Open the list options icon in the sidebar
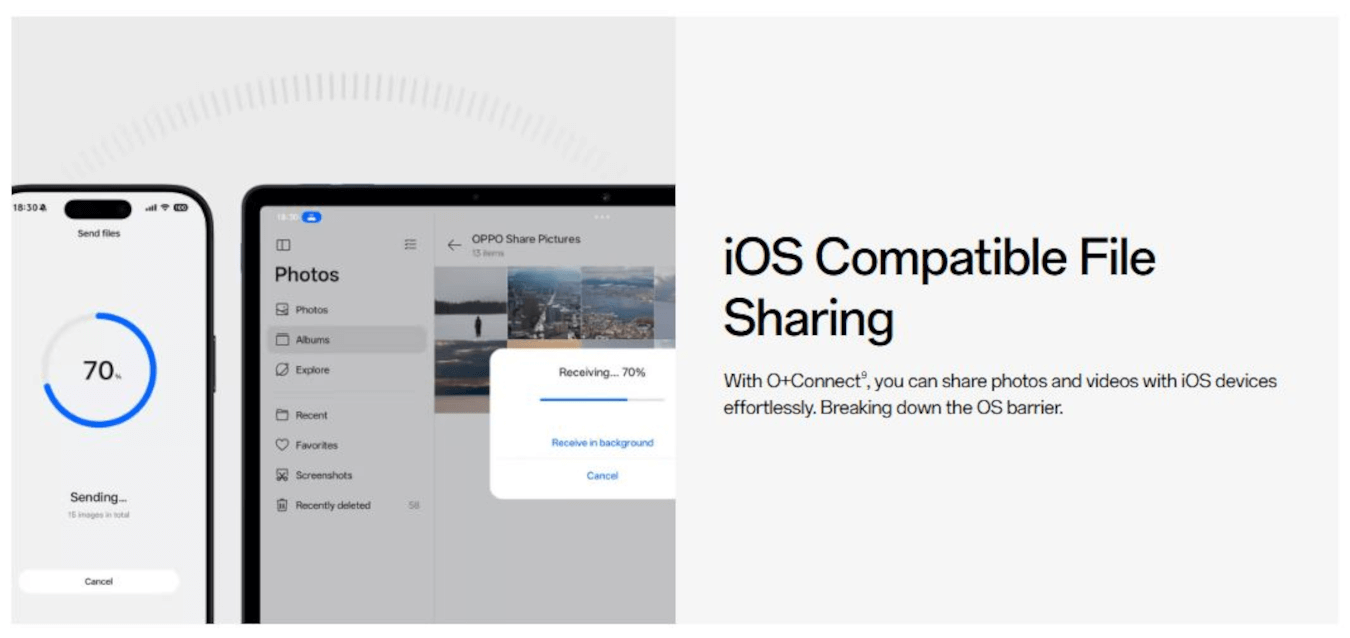This screenshot has height=638, width=1350. click(x=410, y=244)
